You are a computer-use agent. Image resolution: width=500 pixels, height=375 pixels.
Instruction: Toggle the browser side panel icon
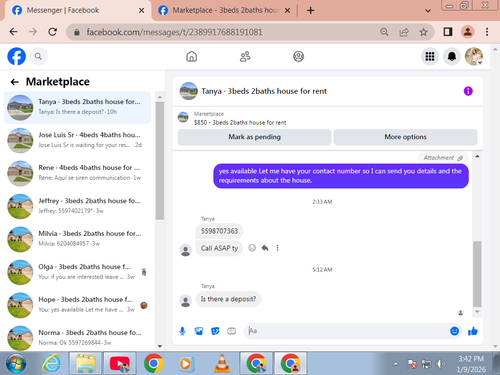pyautogui.click(x=448, y=32)
